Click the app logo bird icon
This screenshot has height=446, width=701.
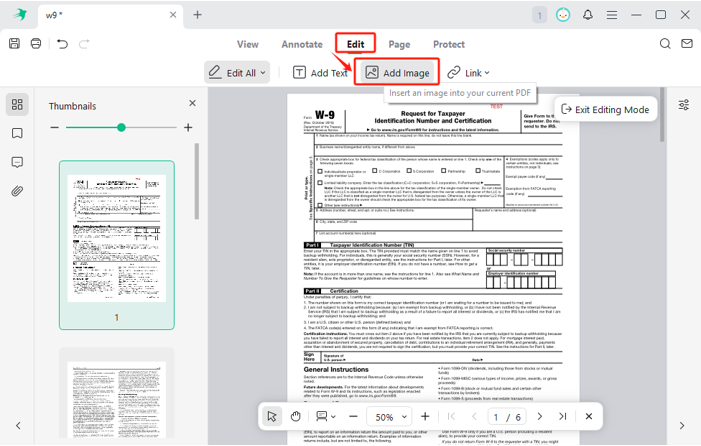click(20, 15)
